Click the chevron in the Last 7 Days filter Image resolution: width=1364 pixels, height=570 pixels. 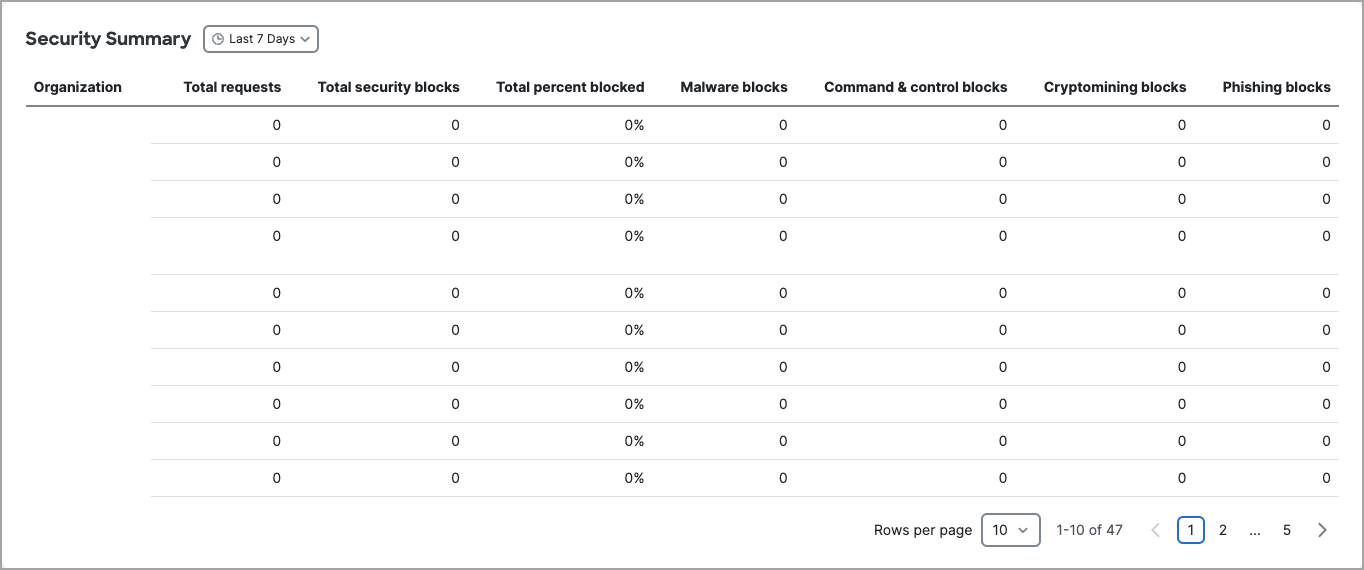click(x=305, y=39)
